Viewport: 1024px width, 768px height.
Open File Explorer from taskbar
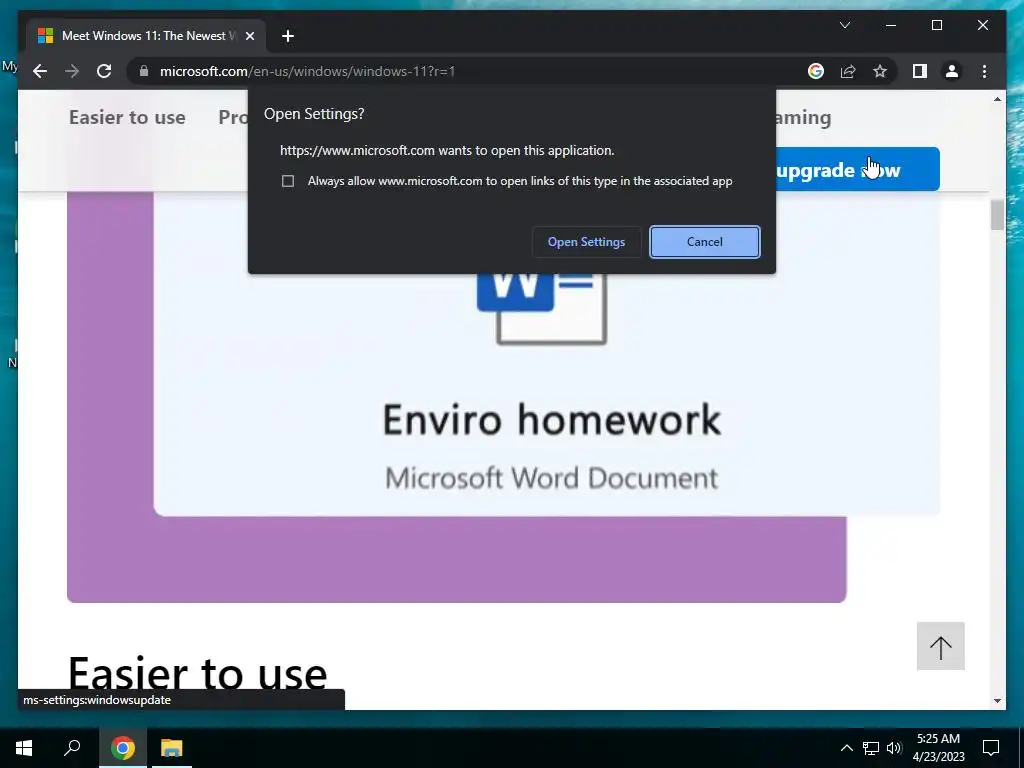pos(172,748)
